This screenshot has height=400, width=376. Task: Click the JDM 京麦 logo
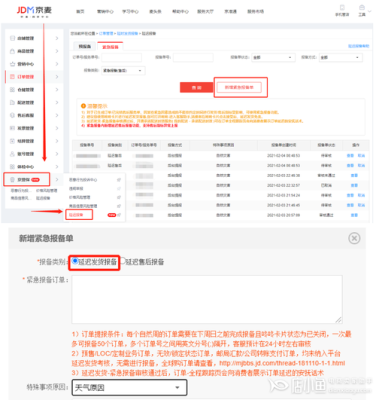pyautogui.click(x=34, y=11)
